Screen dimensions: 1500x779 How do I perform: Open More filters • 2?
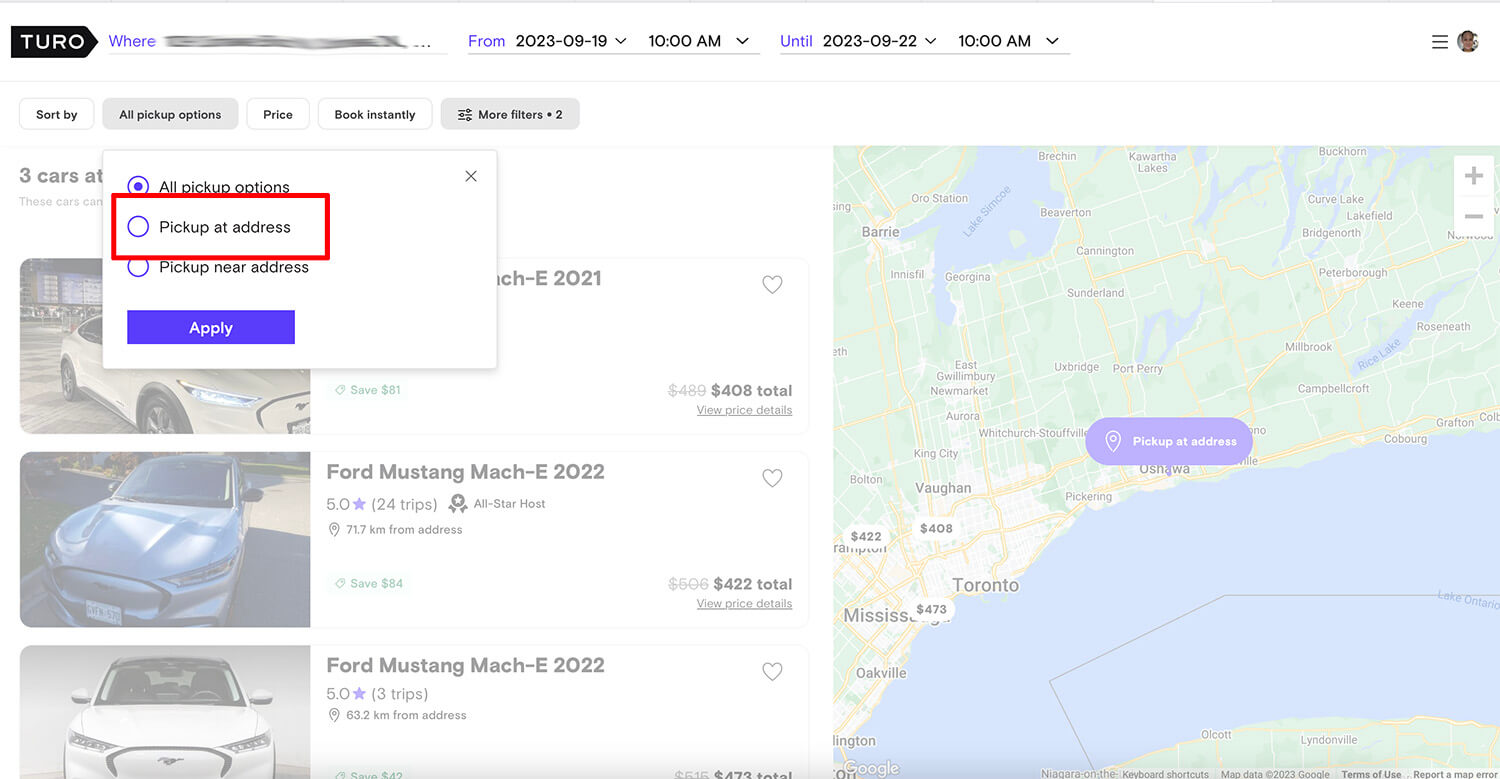pyautogui.click(x=510, y=114)
